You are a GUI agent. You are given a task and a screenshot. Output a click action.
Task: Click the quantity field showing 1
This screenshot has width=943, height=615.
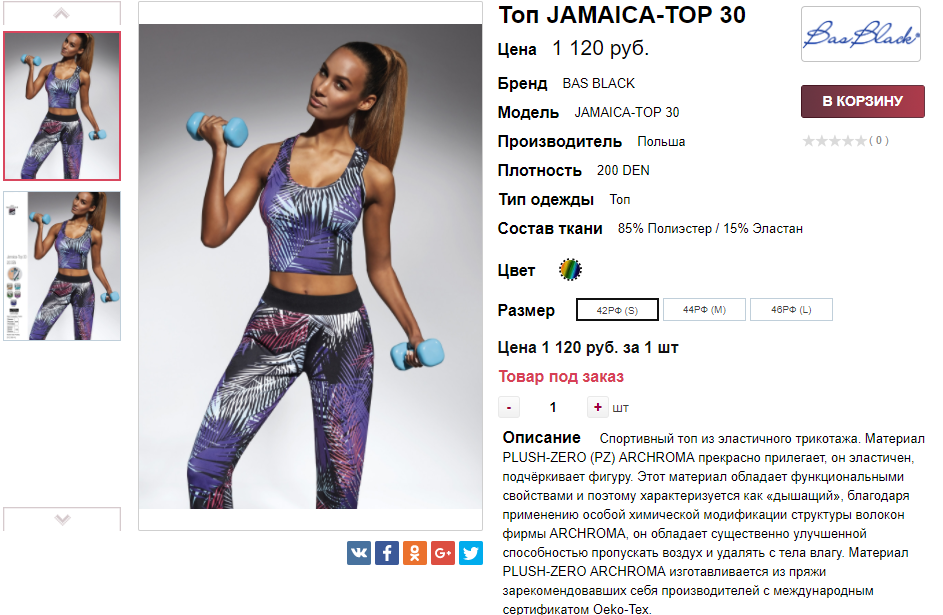[x=553, y=408]
